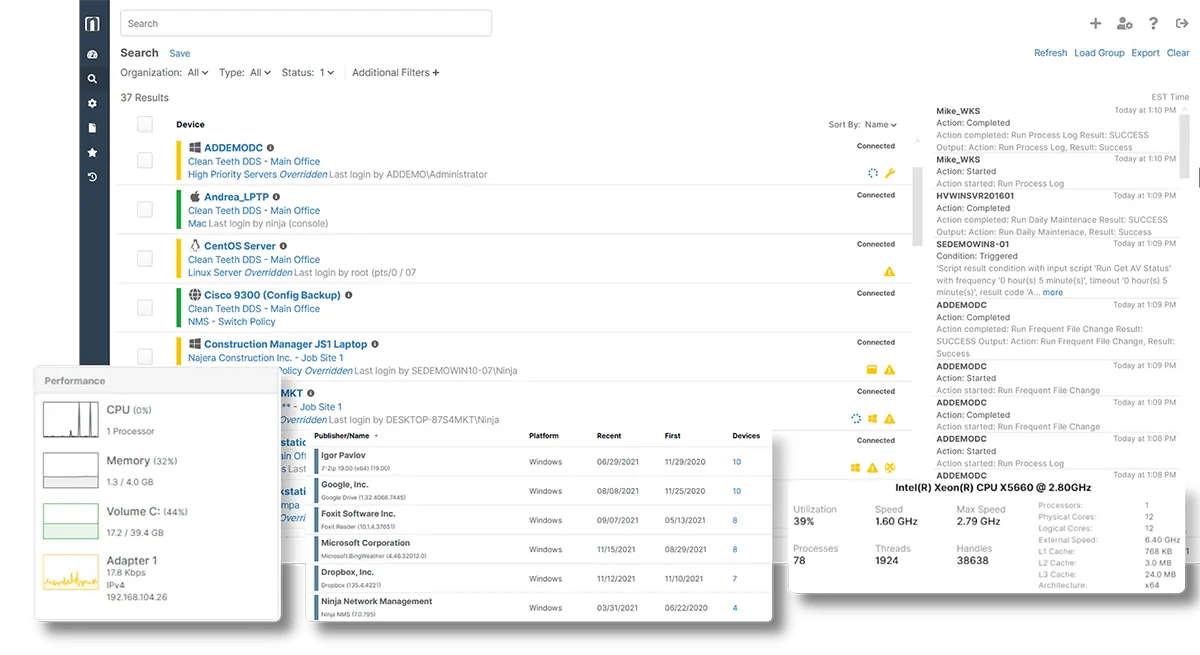Click the Save search link
Viewport: 1200px width, 655px height.
click(179, 54)
